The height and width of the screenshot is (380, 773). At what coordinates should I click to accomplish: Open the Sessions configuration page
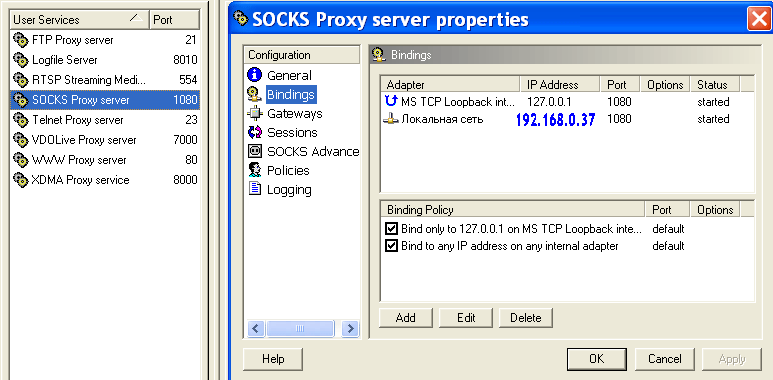292,133
